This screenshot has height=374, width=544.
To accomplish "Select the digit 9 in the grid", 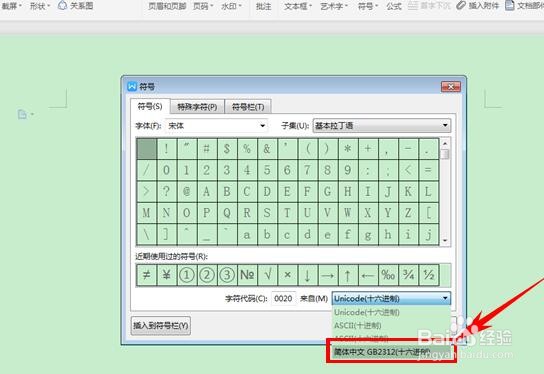I will [348, 170].
